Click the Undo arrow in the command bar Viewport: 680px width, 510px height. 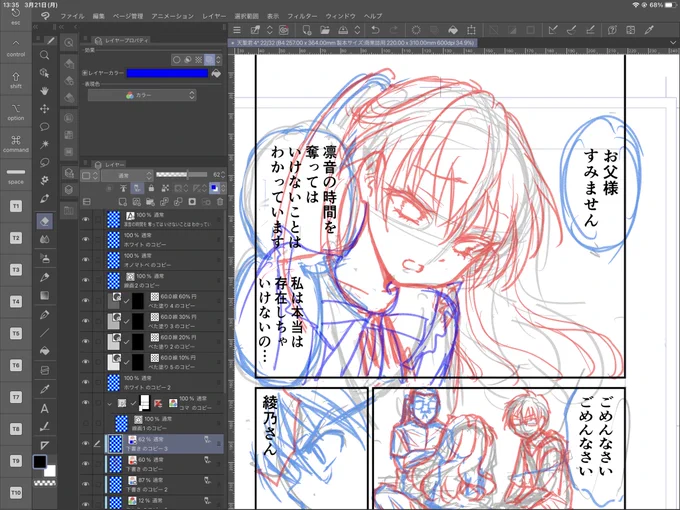376,30
